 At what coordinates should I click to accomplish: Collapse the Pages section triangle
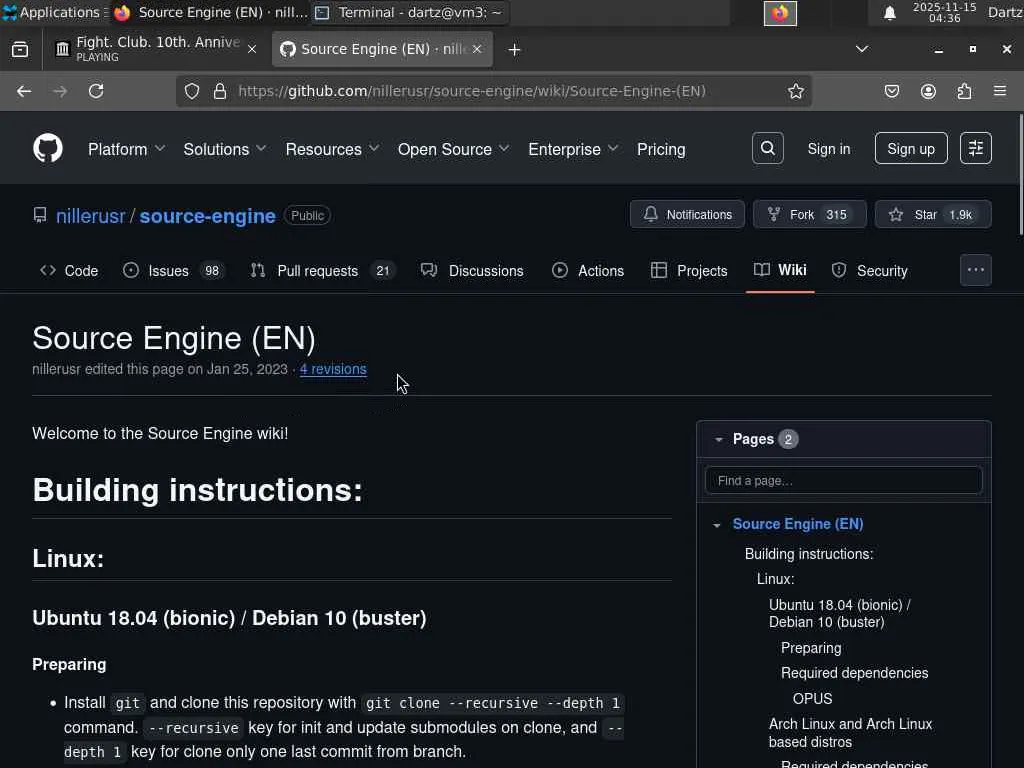tap(718, 439)
